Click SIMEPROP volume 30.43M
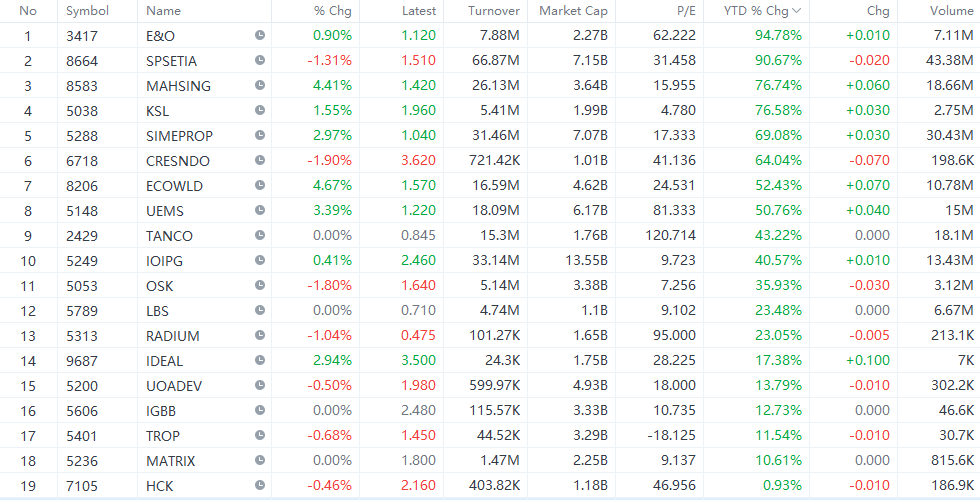The height and width of the screenshot is (500, 980). 950,136
